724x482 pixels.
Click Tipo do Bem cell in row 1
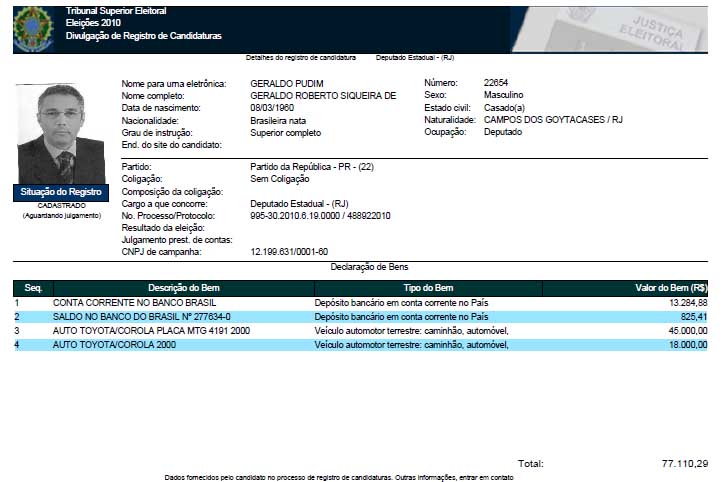coord(401,303)
